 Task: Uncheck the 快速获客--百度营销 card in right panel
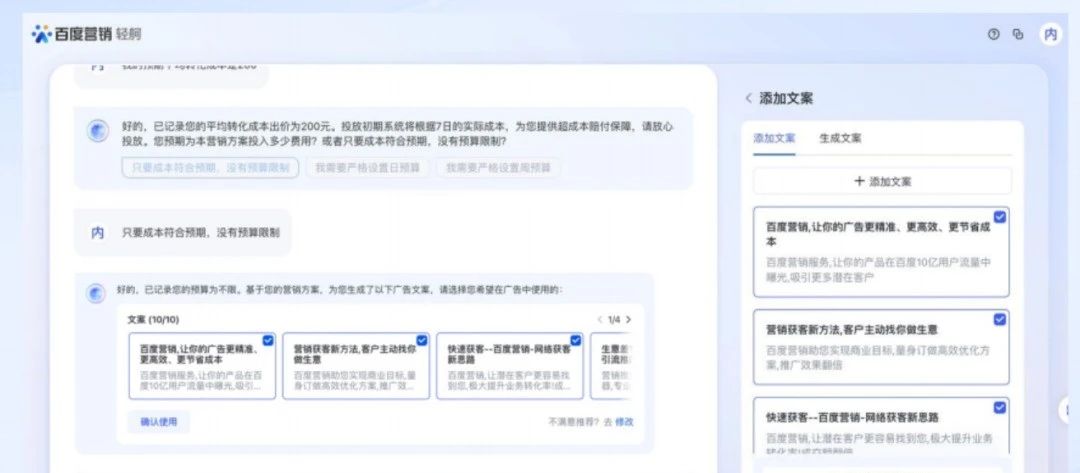tap(999, 408)
